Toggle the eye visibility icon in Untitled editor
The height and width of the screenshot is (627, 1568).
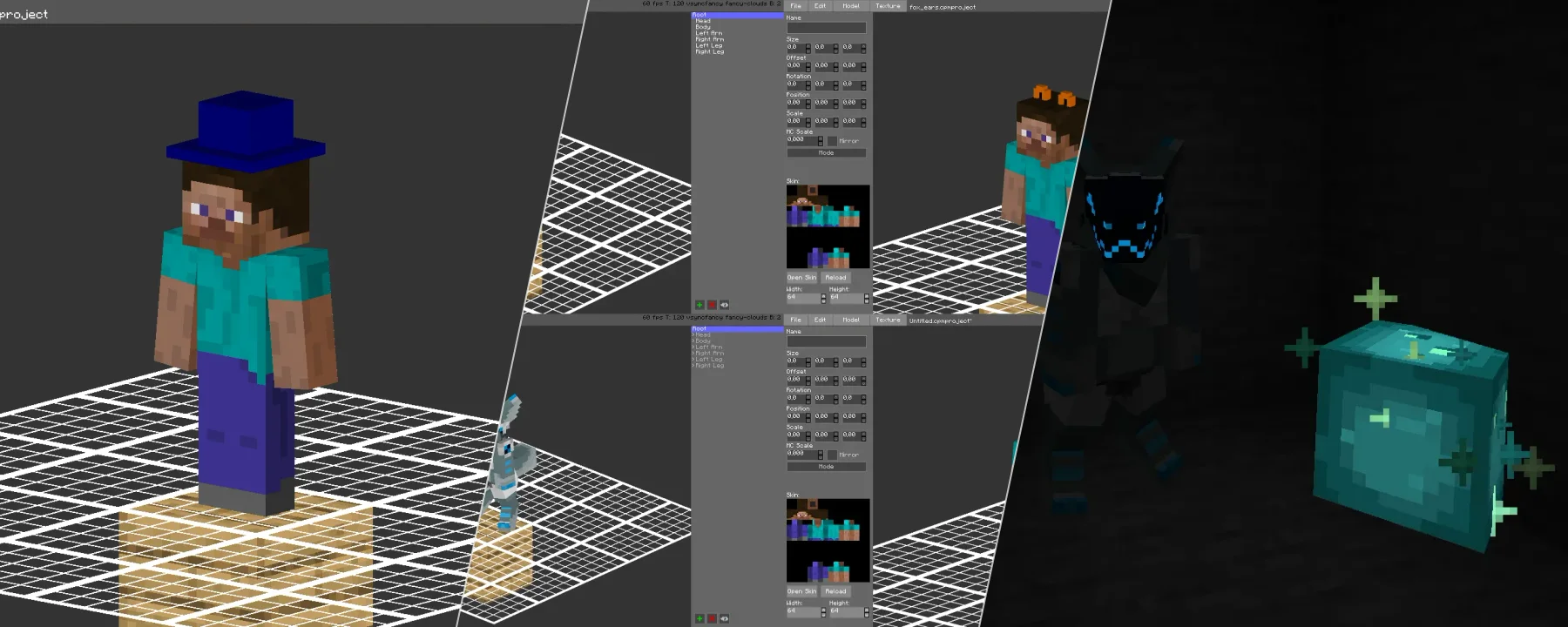point(724,618)
